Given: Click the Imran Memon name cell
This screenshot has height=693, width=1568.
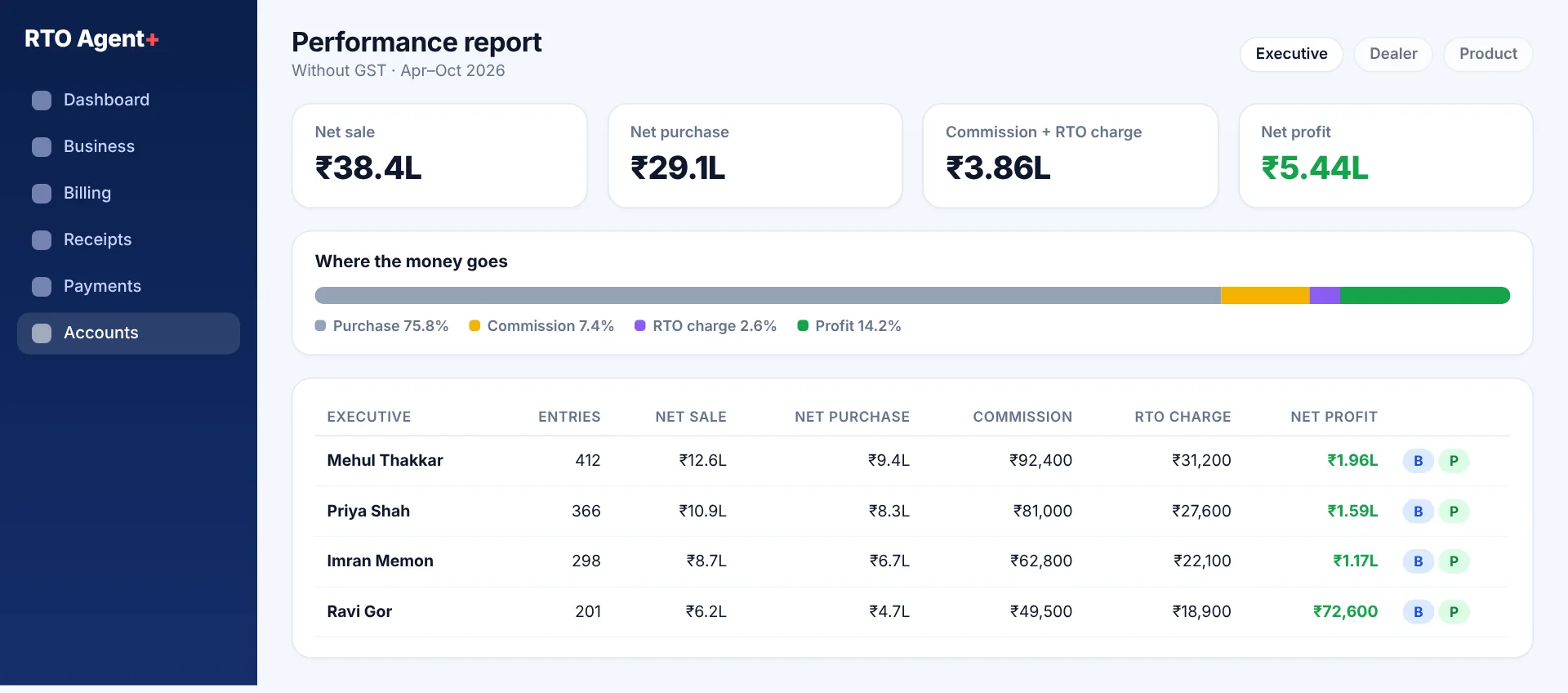Looking at the screenshot, I should tap(380, 561).
